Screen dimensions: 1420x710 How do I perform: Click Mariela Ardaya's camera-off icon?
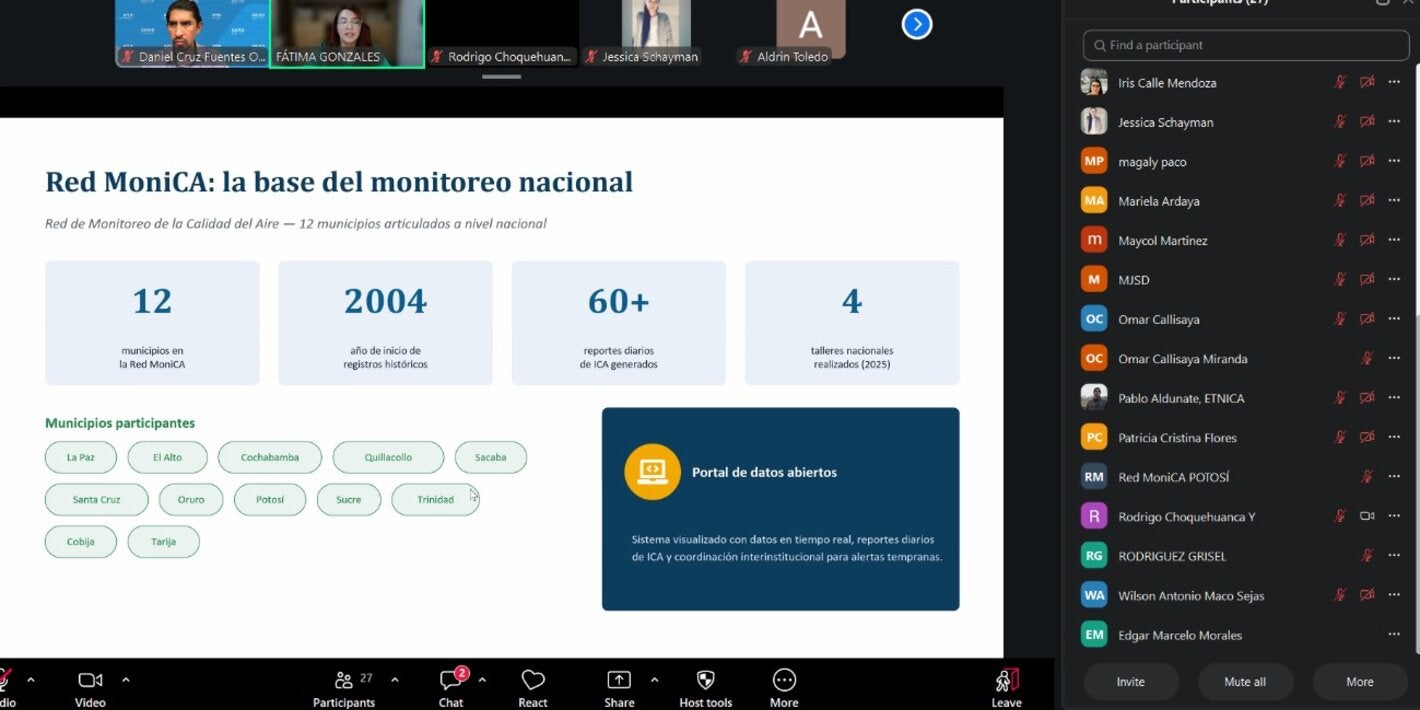pyautogui.click(x=1367, y=201)
